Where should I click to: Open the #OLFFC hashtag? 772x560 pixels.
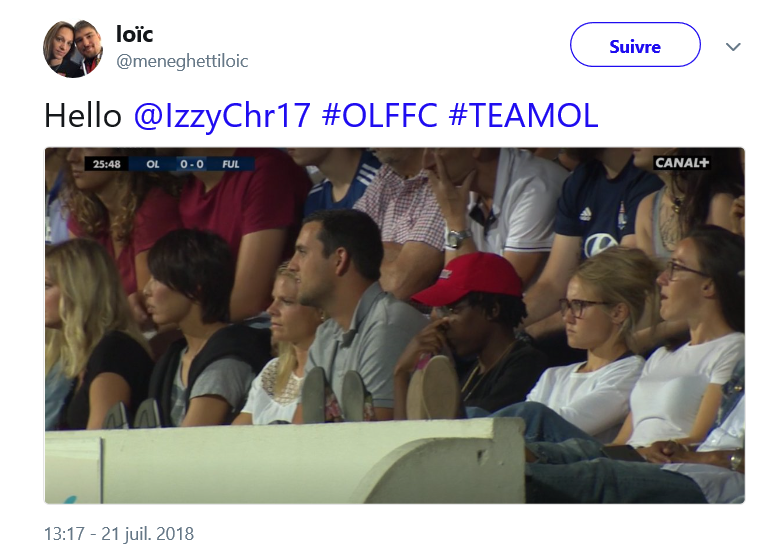[380, 115]
